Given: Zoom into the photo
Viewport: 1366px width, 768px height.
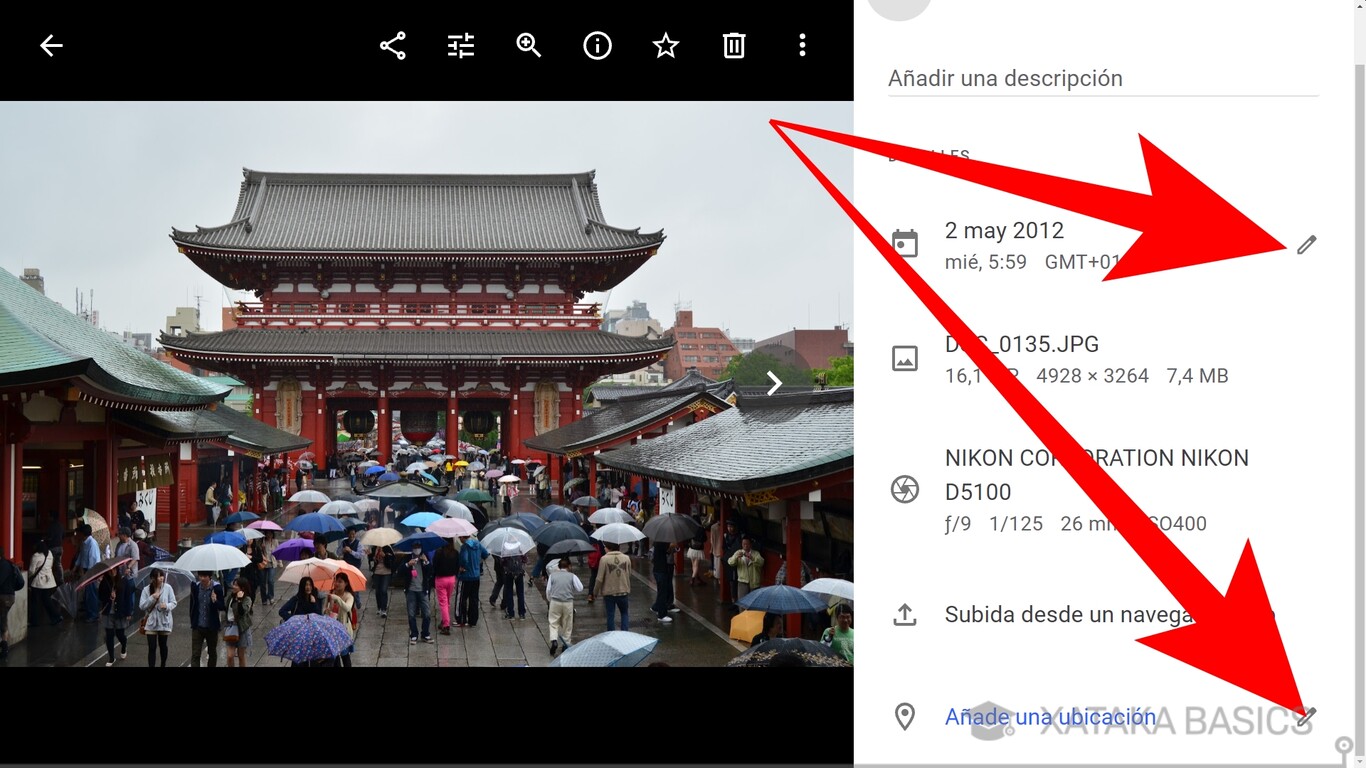Looking at the screenshot, I should [x=528, y=45].
